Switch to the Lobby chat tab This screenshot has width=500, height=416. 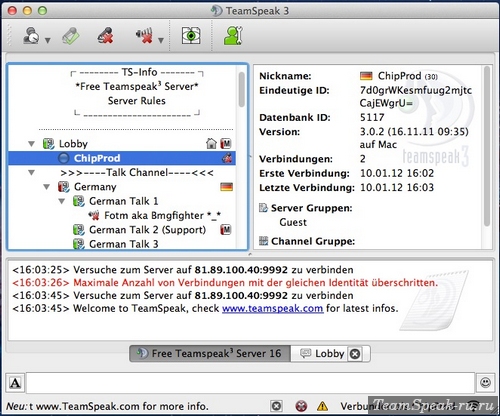point(322,353)
